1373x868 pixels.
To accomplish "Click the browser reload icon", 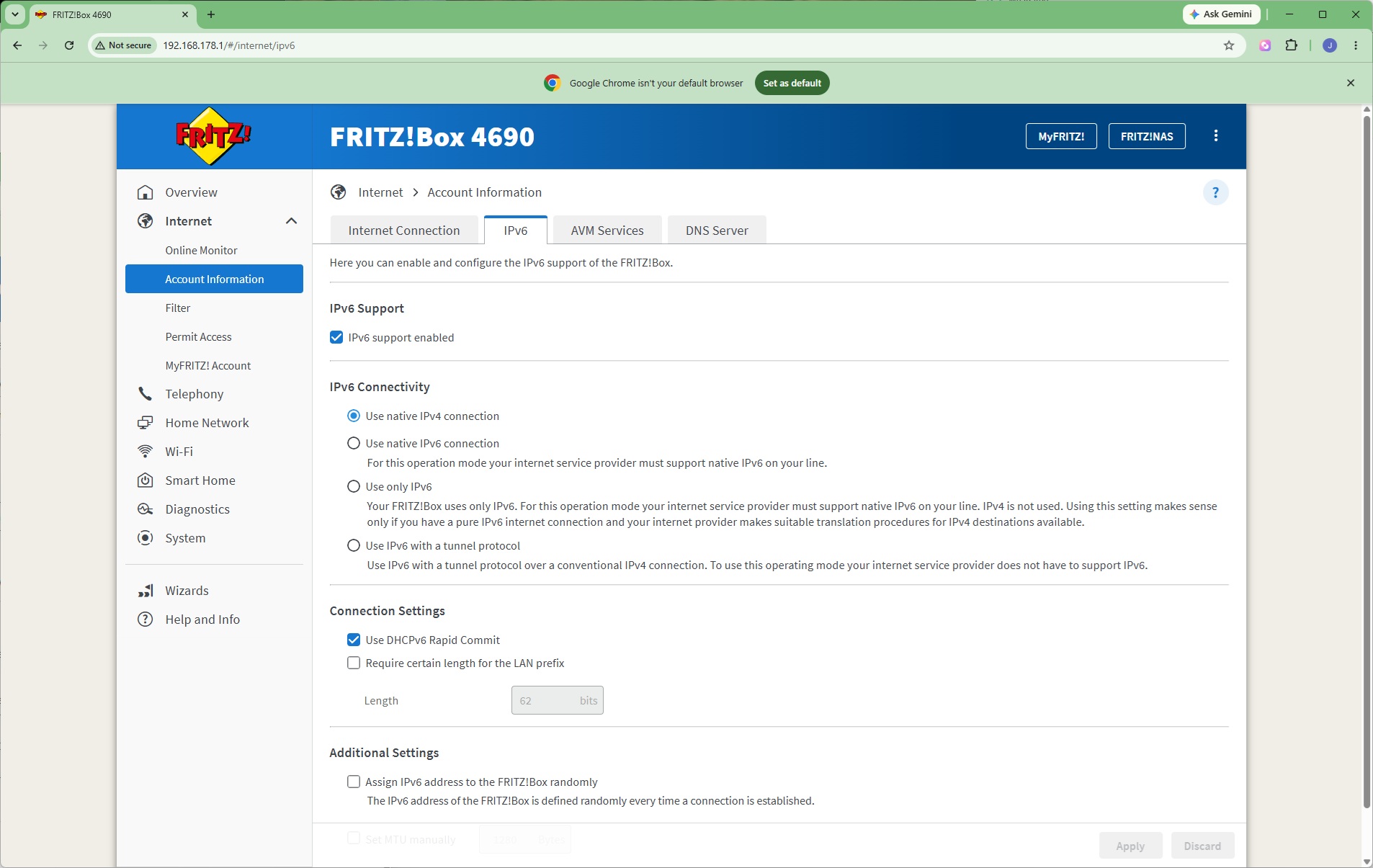I will click(x=69, y=45).
